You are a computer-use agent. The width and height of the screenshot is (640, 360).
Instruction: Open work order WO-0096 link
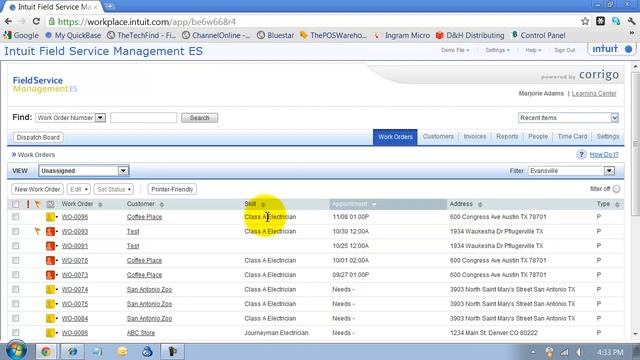pyautogui.click(x=75, y=217)
